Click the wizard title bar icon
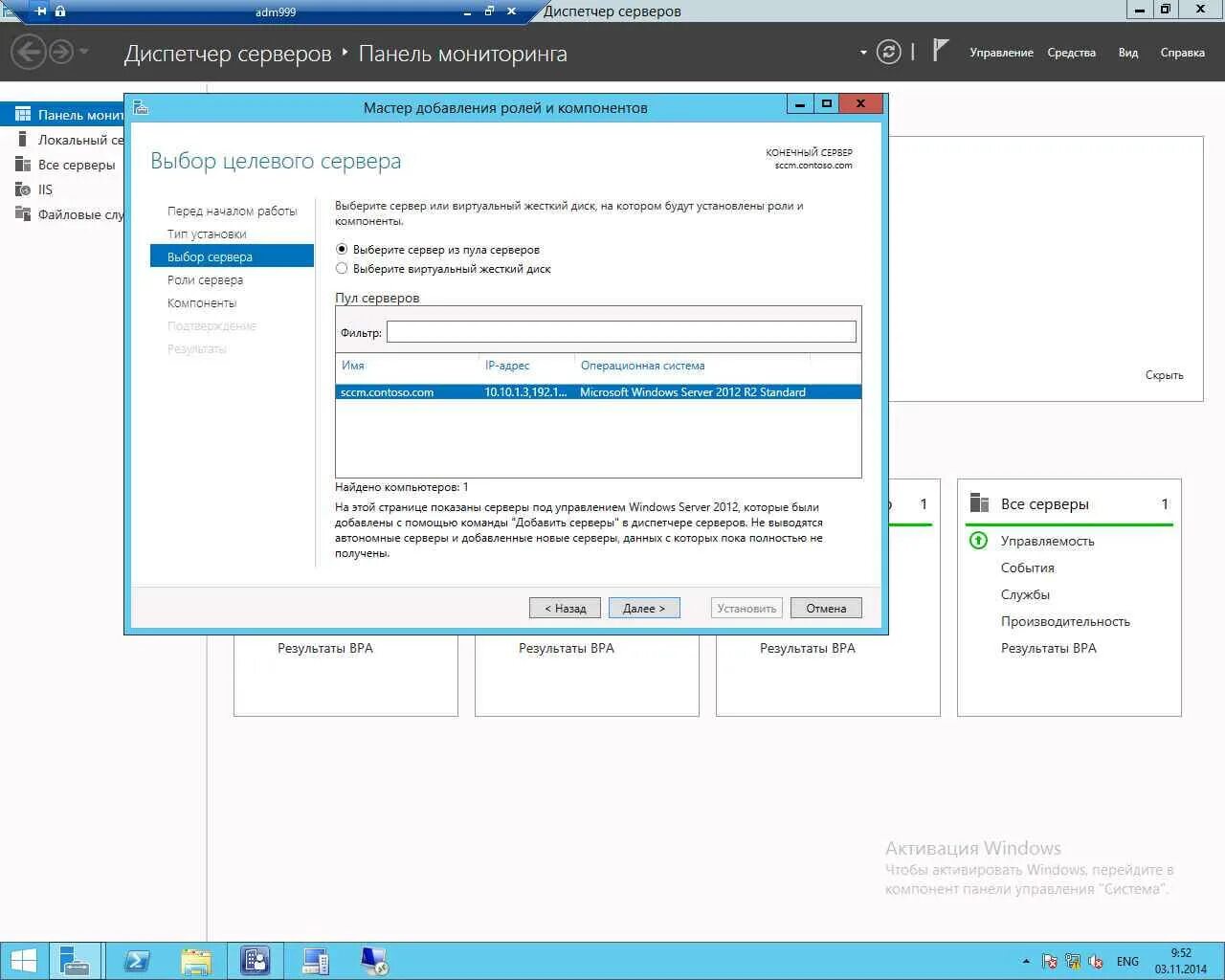The image size is (1225, 980). (141, 107)
